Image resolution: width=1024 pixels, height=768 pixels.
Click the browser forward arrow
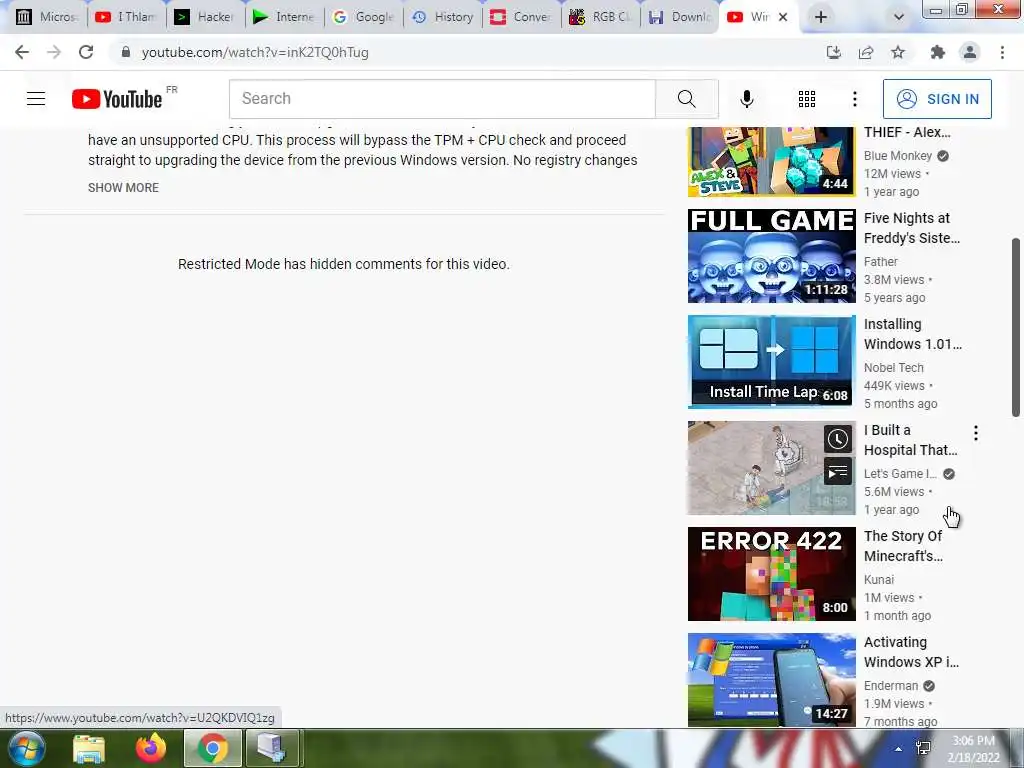(54, 52)
